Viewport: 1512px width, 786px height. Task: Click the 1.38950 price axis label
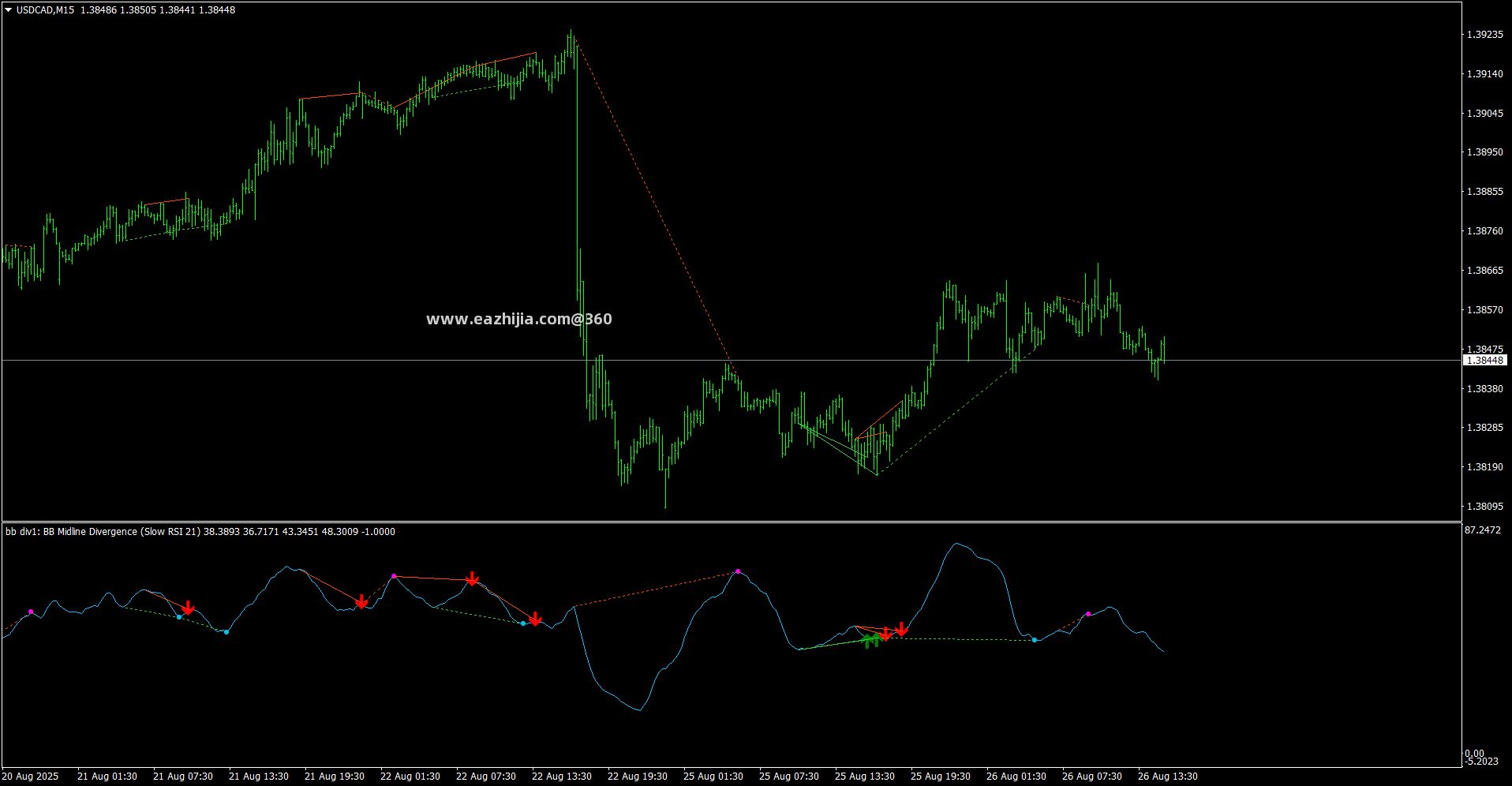[1484, 152]
